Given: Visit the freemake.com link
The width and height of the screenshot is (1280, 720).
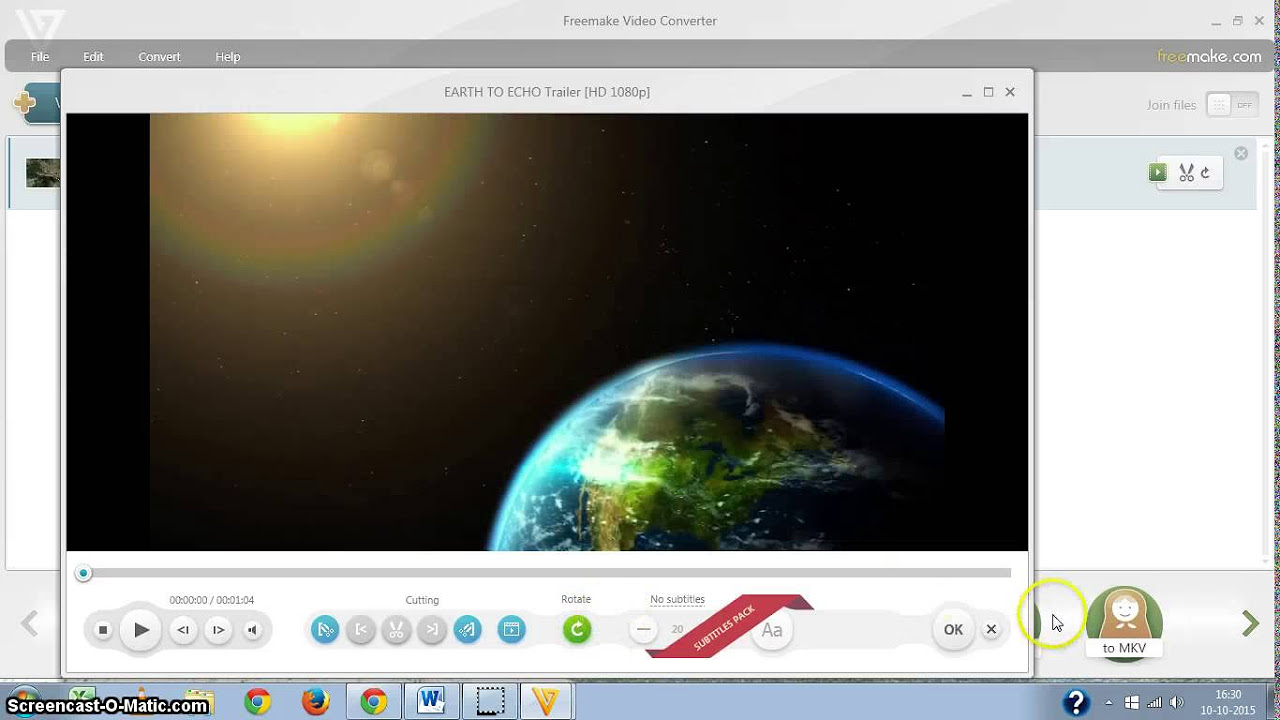Looking at the screenshot, I should click(x=1209, y=56).
